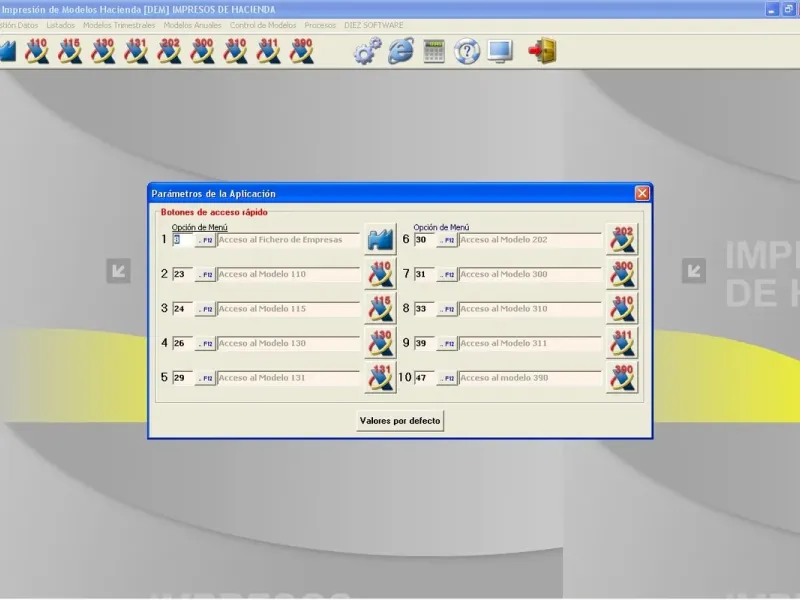
Task: Click the 390 icon button in the dialog
Action: point(622,378)
